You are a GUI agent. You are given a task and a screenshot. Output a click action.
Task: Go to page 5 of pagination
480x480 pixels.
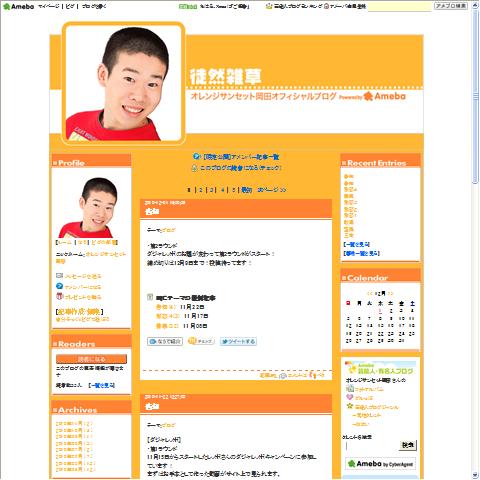234,190
